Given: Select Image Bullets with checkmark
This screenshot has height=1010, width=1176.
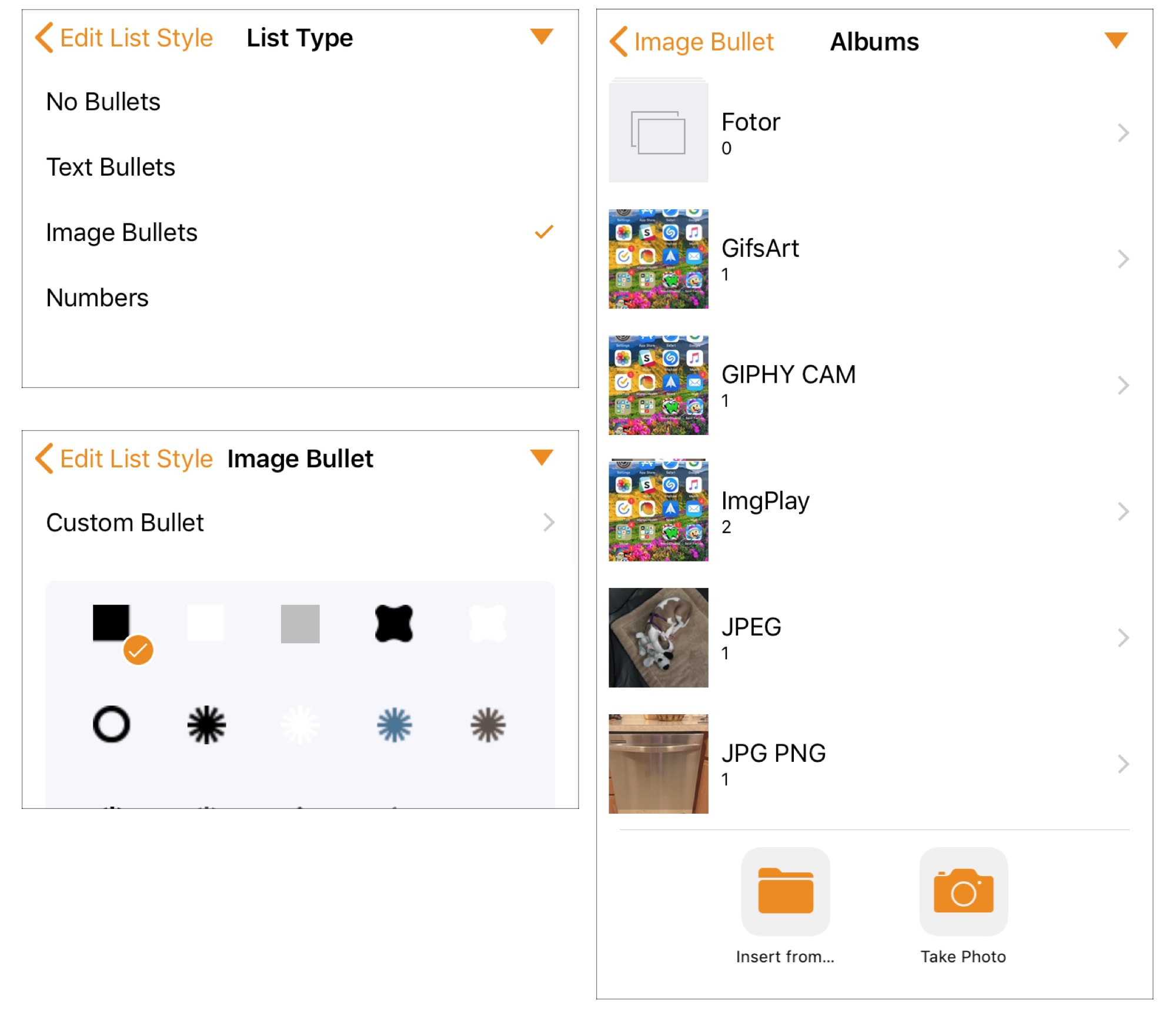Looking at the screenshot, I should [x=122, y=232].
